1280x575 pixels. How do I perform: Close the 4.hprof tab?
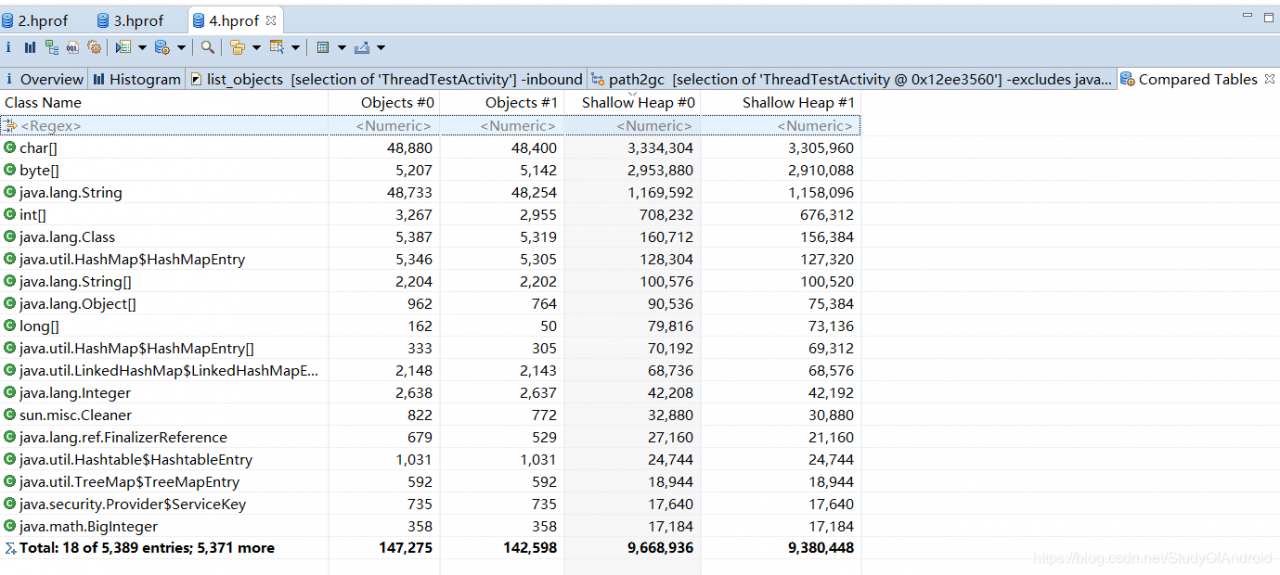[271, 21]
